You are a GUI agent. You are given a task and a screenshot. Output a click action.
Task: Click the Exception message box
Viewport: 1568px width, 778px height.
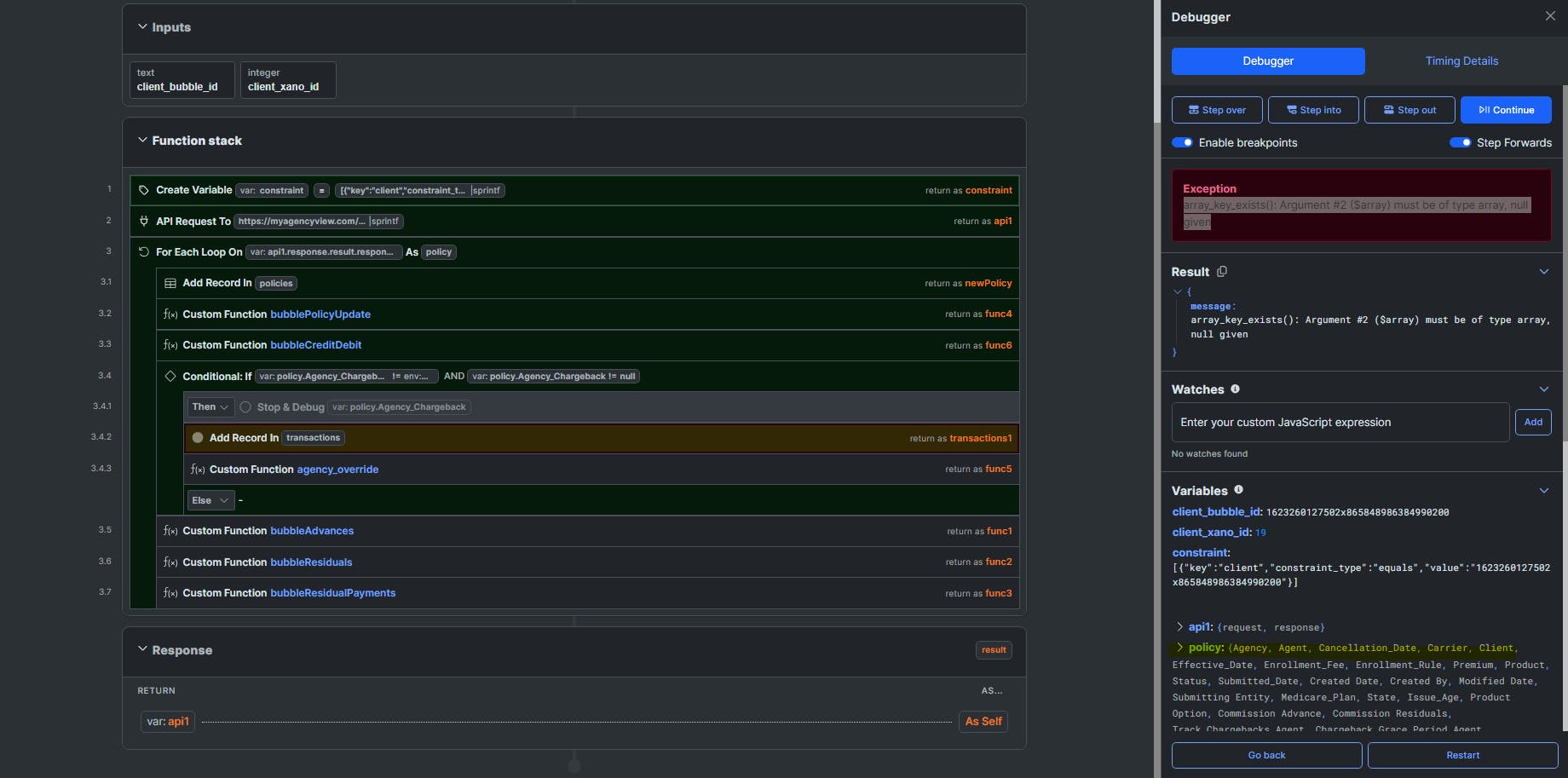coord(1362,205)
